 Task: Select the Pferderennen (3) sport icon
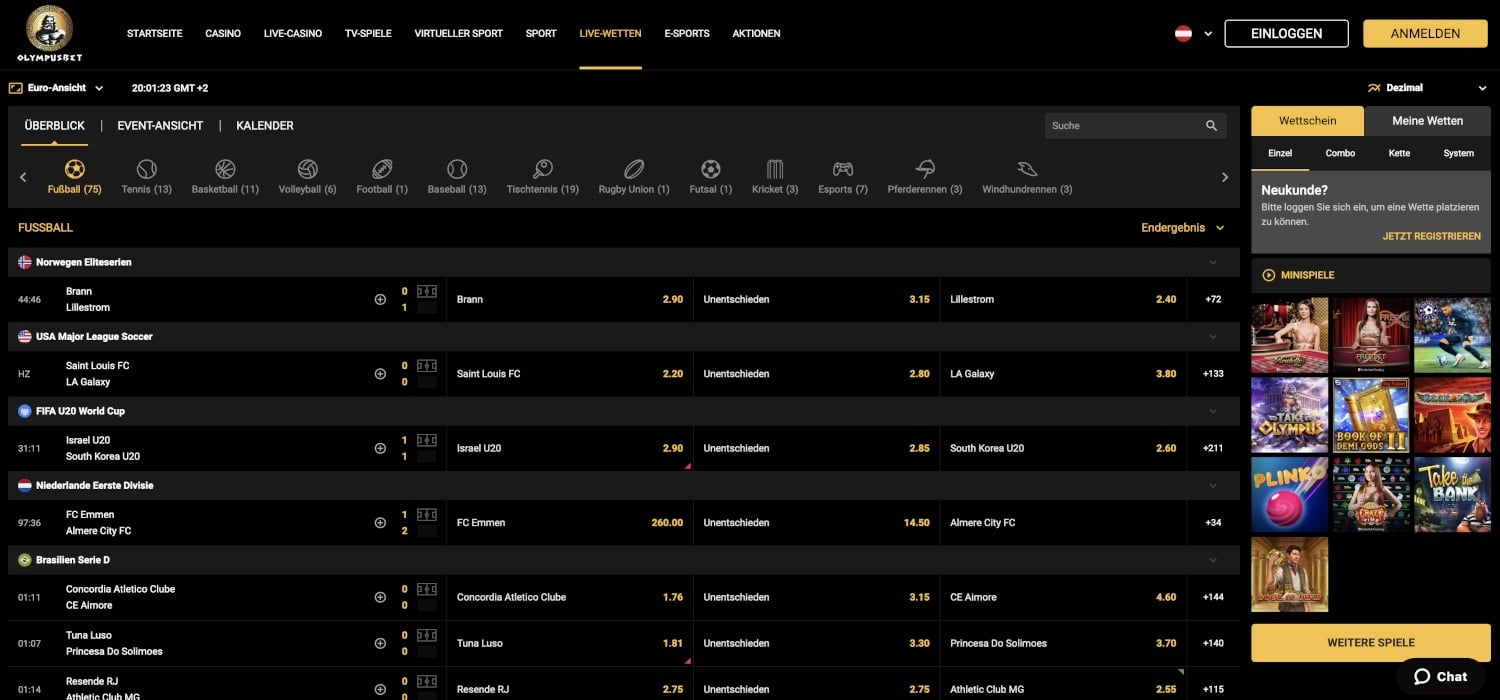[x=925, y=169]
